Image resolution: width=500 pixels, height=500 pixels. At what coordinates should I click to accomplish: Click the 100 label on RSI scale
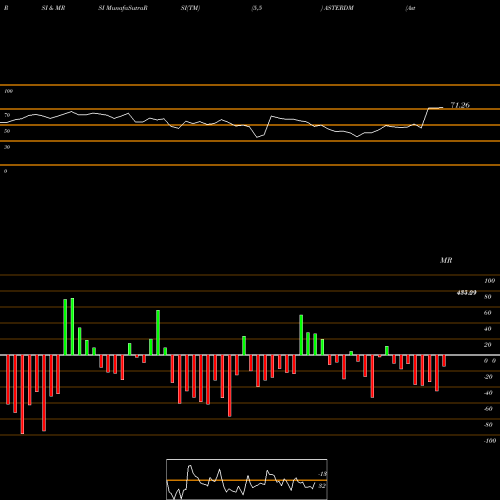click(x=8, y=91)
